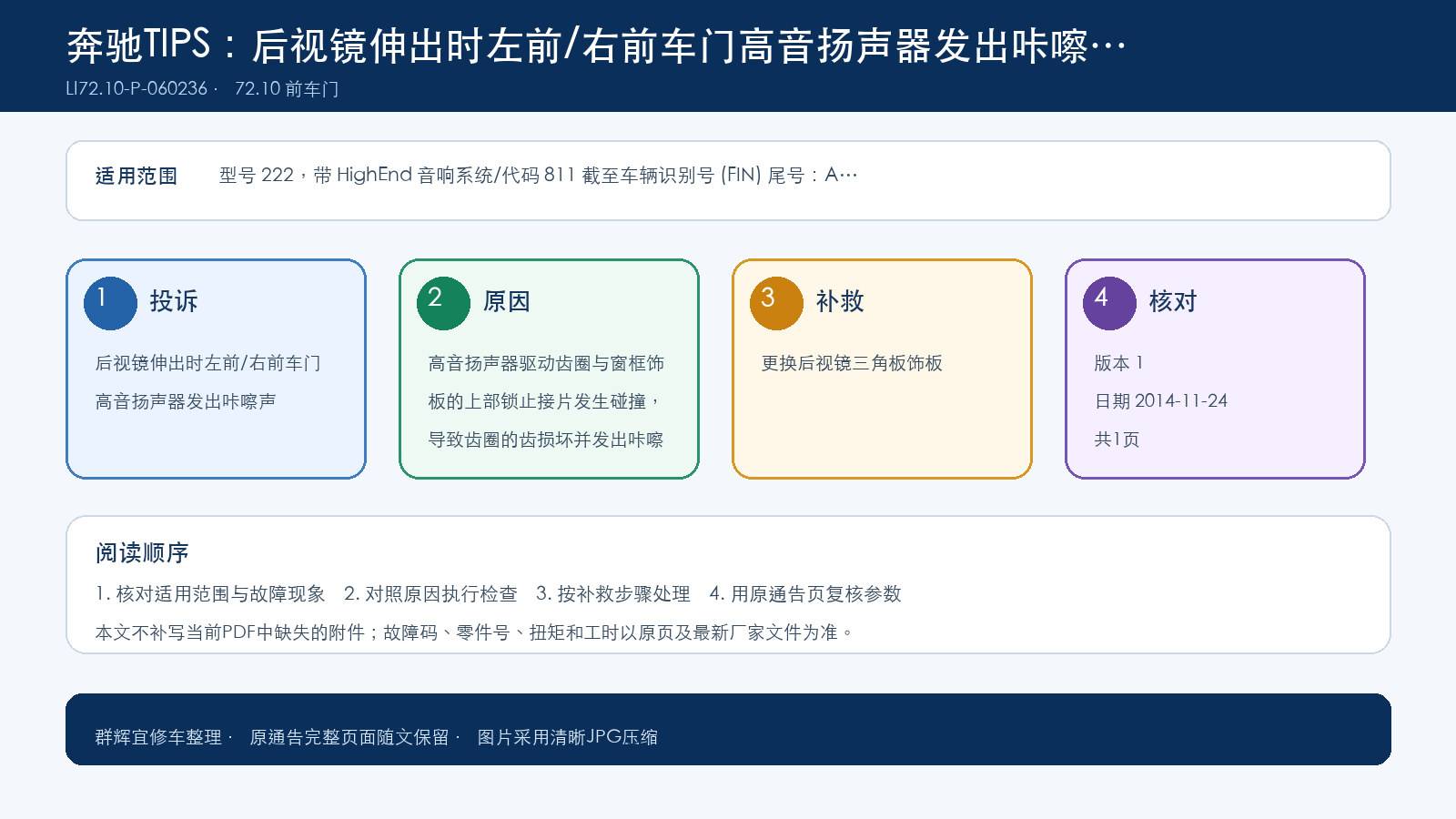
Task: Click the main title starting with 奔驰TIPS
Action: pyautogui.click(x=597, y=45)
